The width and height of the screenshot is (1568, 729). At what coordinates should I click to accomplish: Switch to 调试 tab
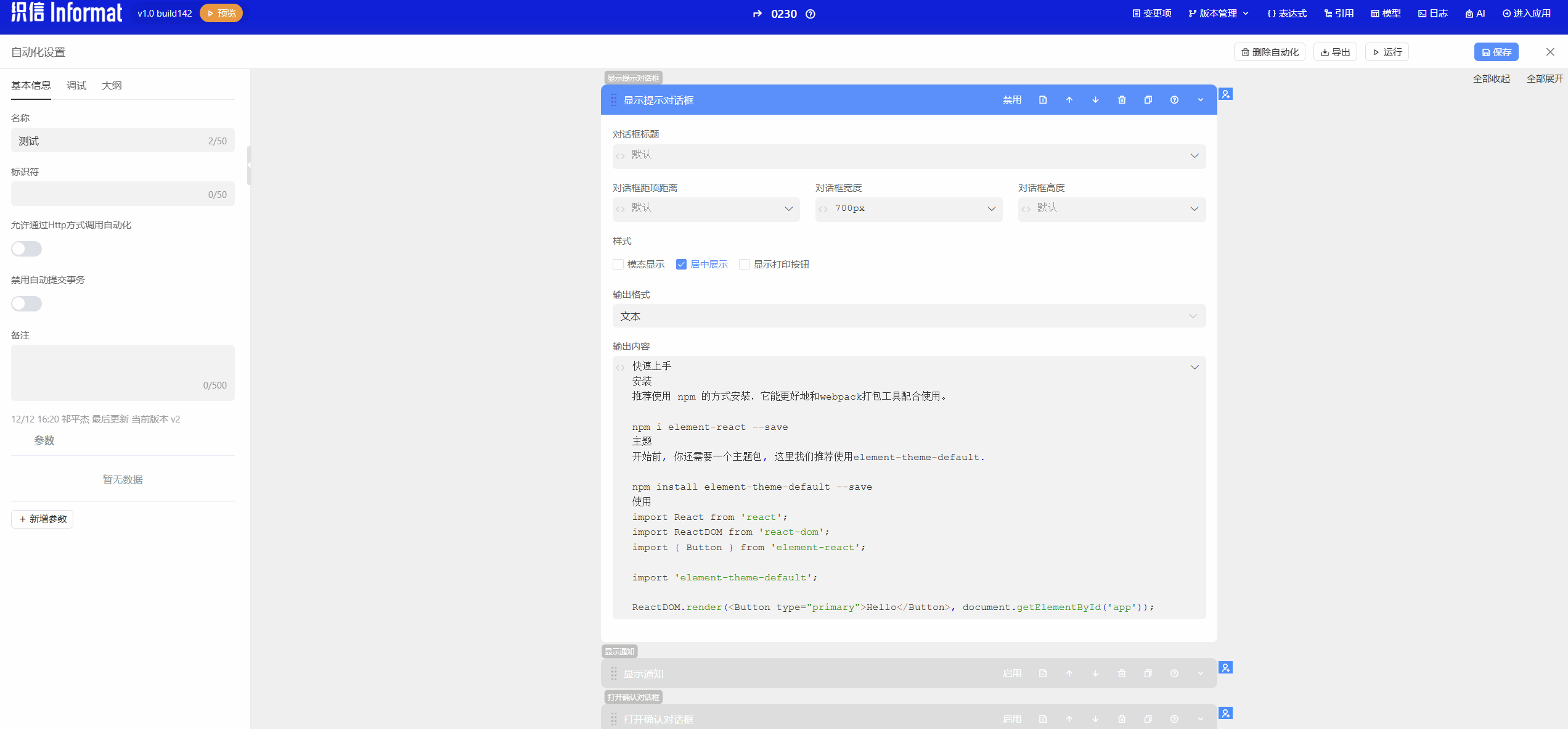pyautogui.click(x=76, y=85)
